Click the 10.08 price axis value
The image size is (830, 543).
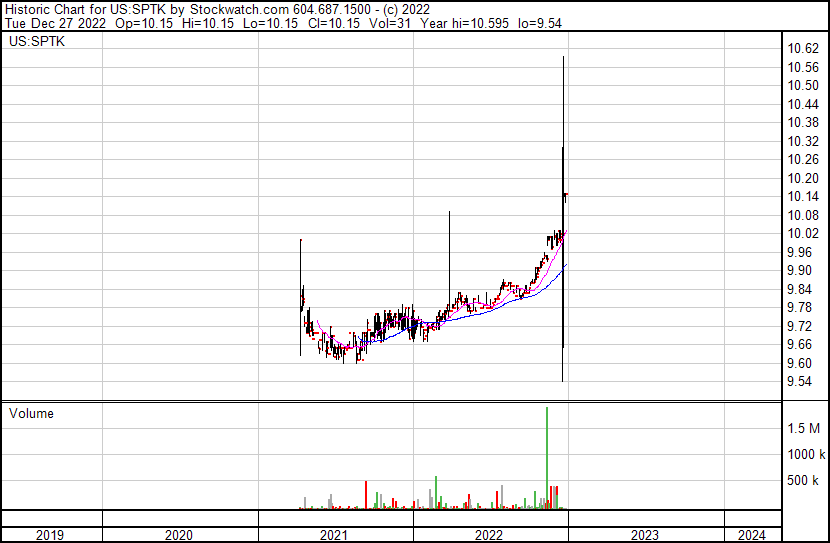(x=803, y=215)
